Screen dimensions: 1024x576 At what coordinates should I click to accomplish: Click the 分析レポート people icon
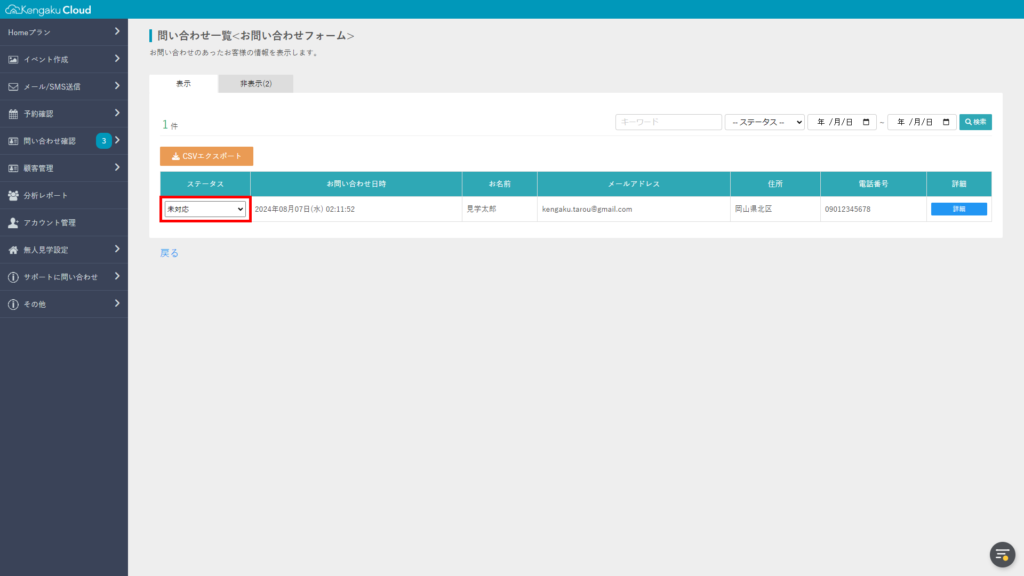pyautogui.click(x=13, y=195)
